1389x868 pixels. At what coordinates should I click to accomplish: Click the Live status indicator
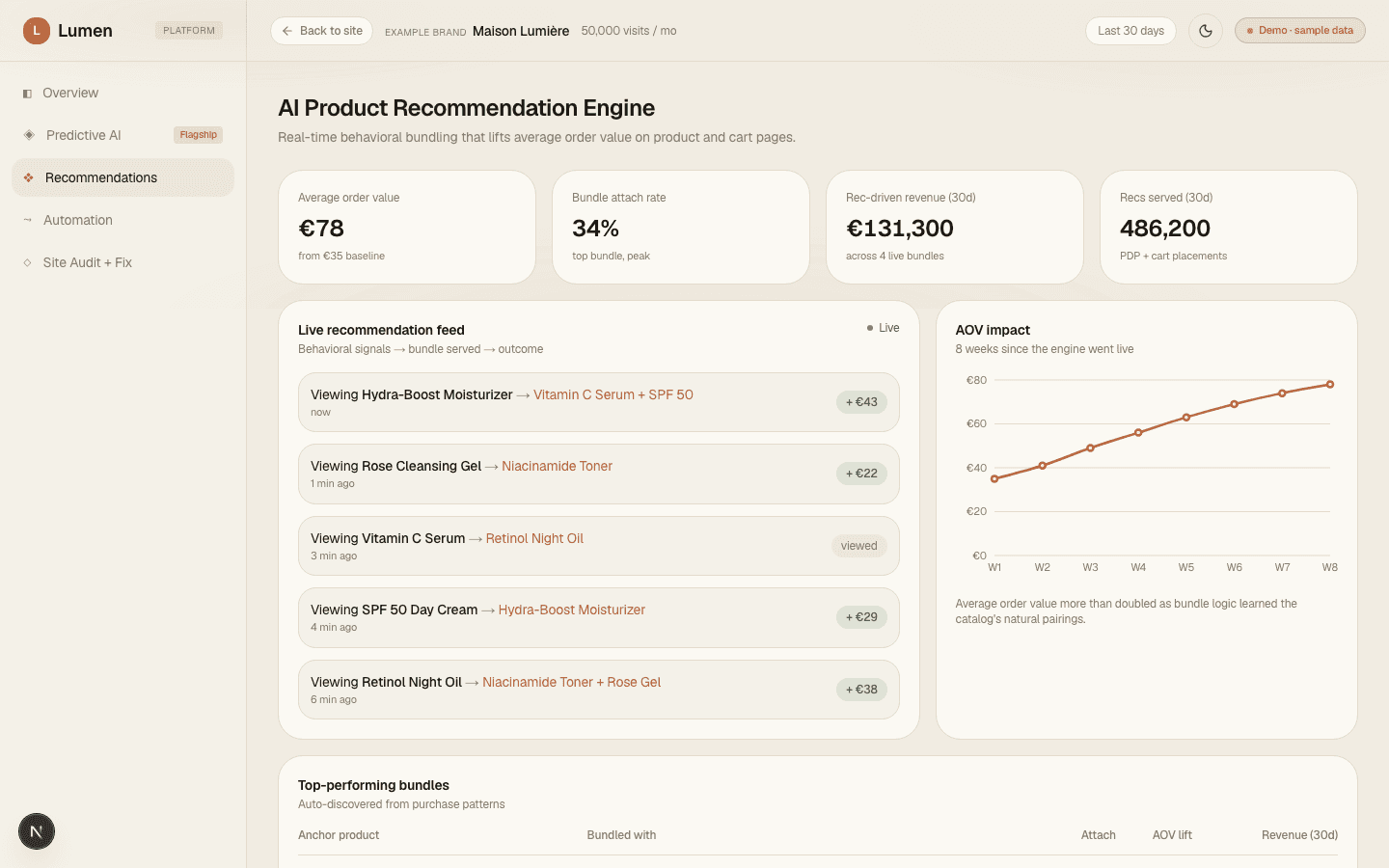point(883,328)
